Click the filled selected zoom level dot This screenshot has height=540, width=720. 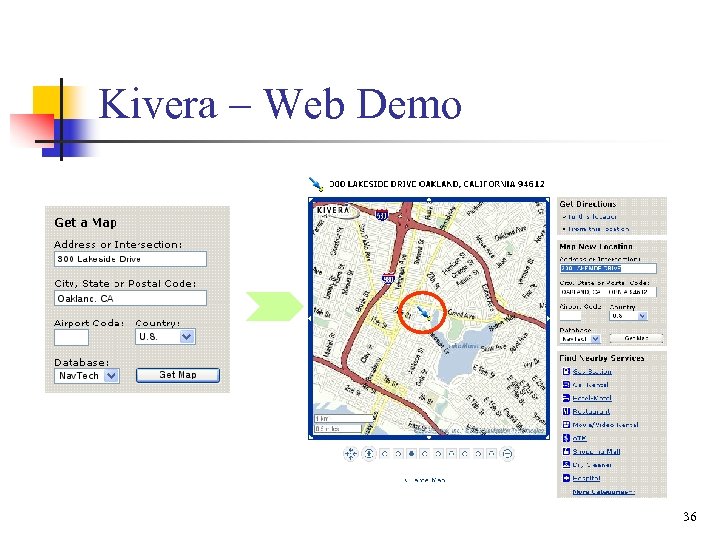point(412,454)
